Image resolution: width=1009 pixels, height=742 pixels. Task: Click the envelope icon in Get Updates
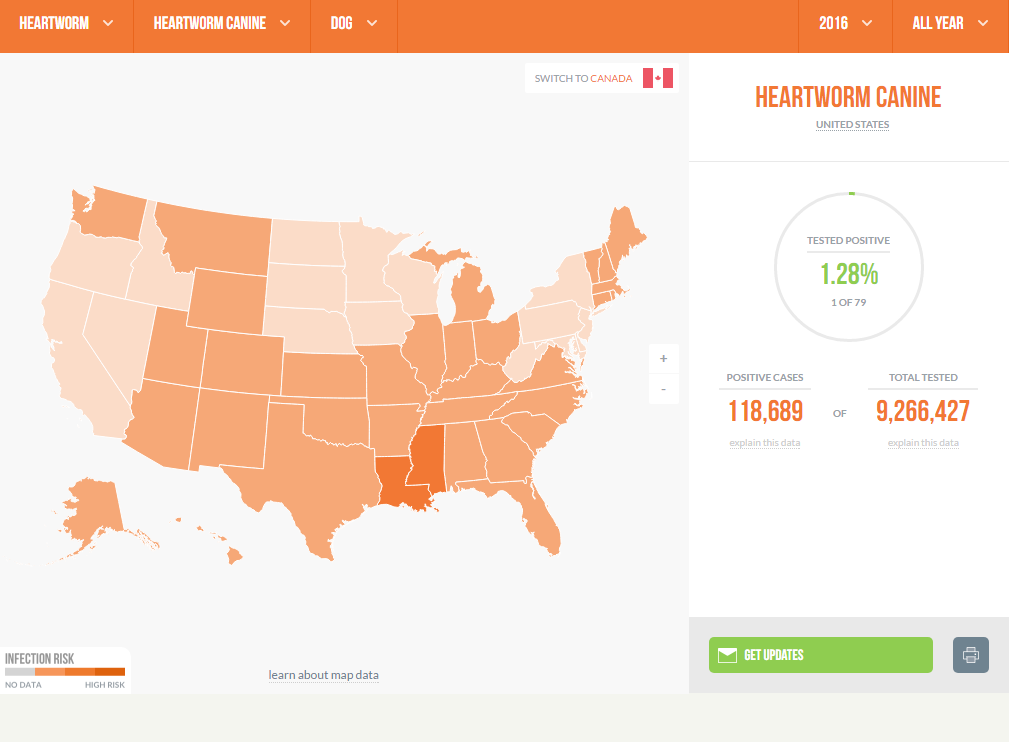tap(727, 655)
